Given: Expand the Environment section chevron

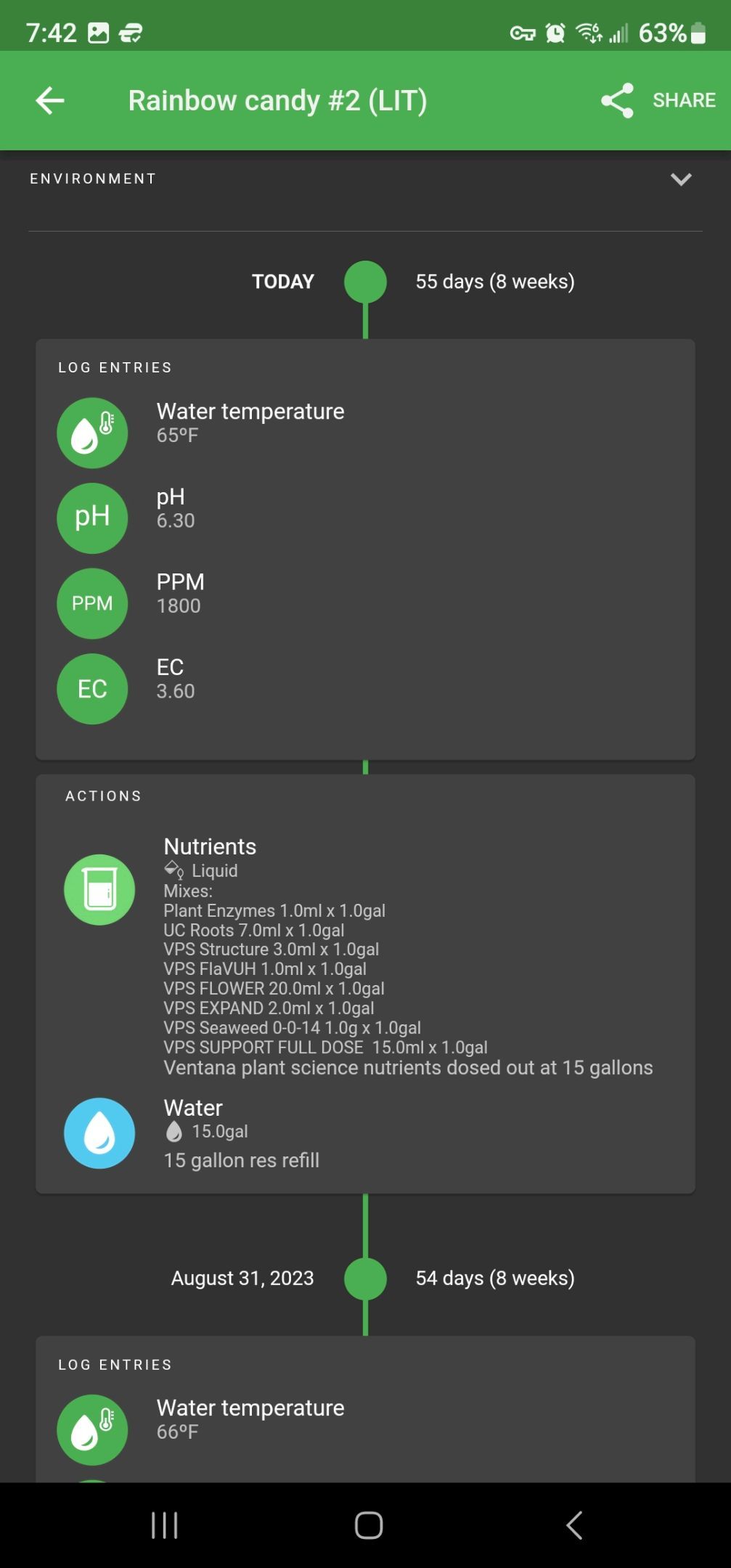Looking at the screenshot, I should pyautogui.click(x=680, y=179).
